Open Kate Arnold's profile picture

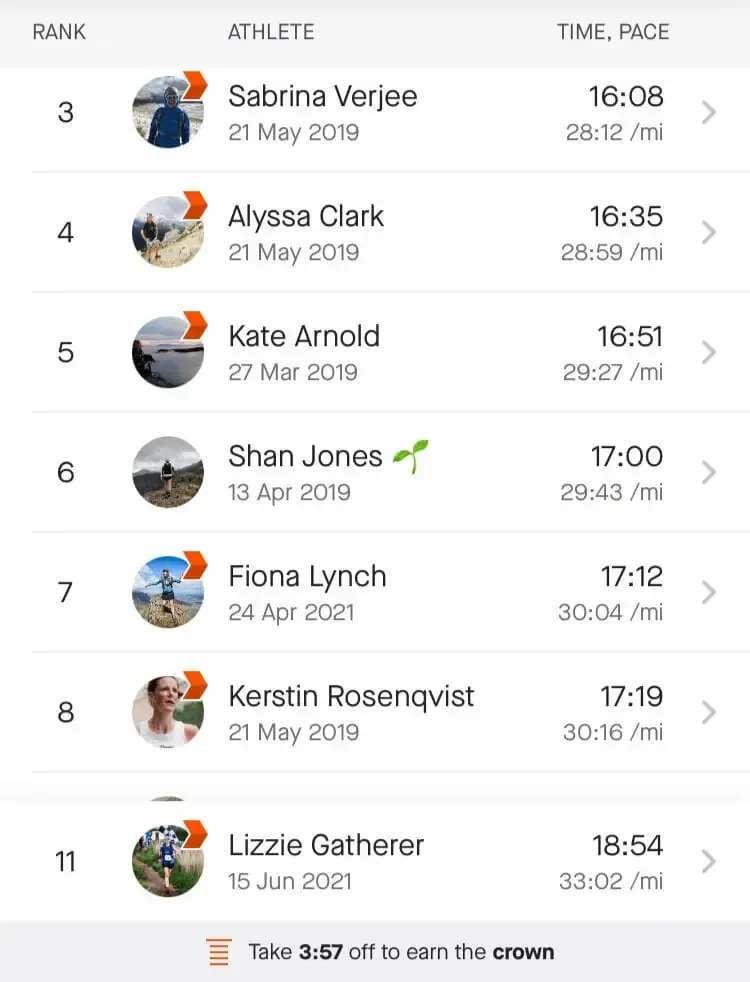point(167,352)
